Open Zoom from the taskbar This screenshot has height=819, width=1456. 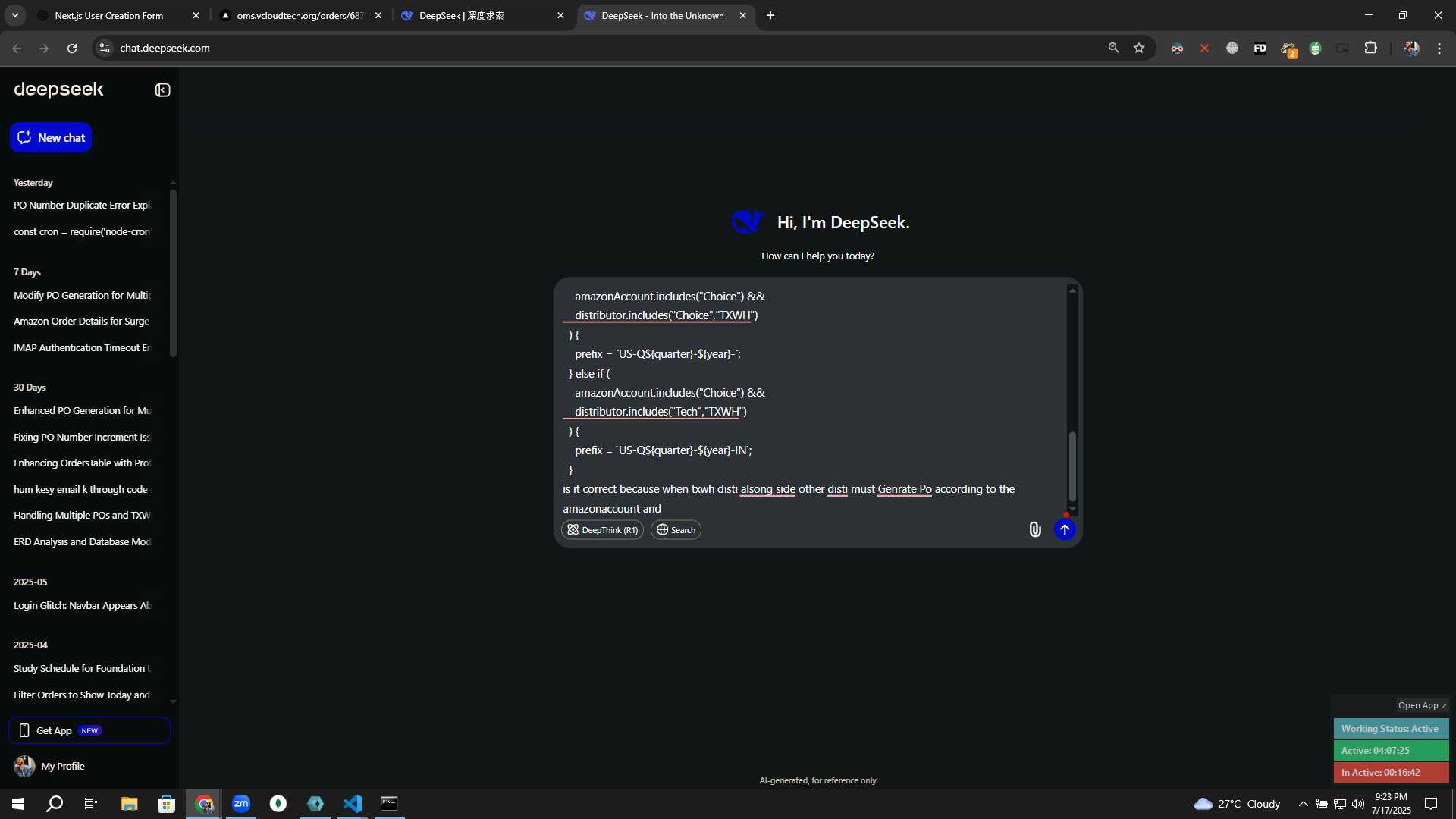click(x=241, y=804)
